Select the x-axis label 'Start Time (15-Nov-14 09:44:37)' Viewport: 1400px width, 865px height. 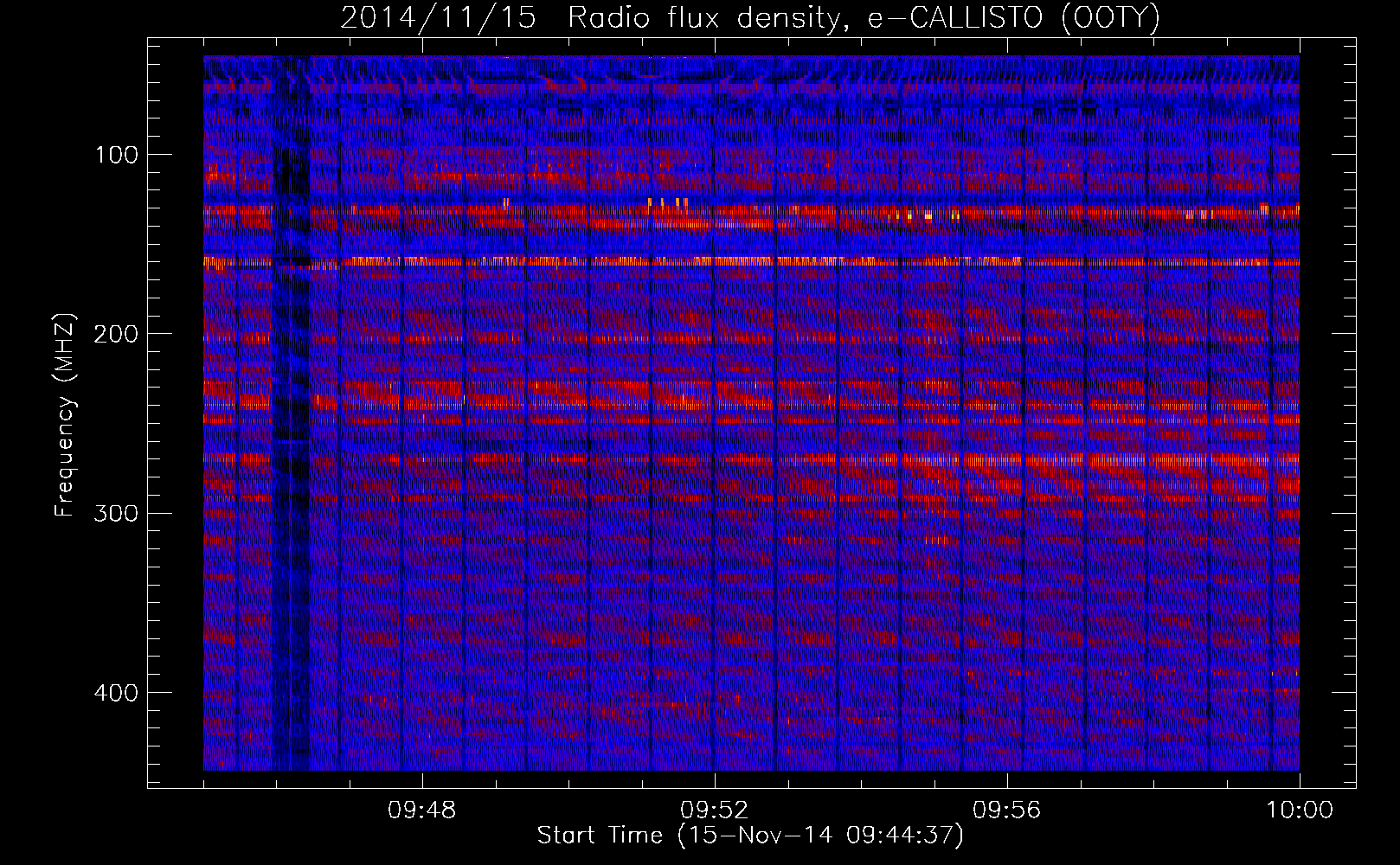(750, 836)
